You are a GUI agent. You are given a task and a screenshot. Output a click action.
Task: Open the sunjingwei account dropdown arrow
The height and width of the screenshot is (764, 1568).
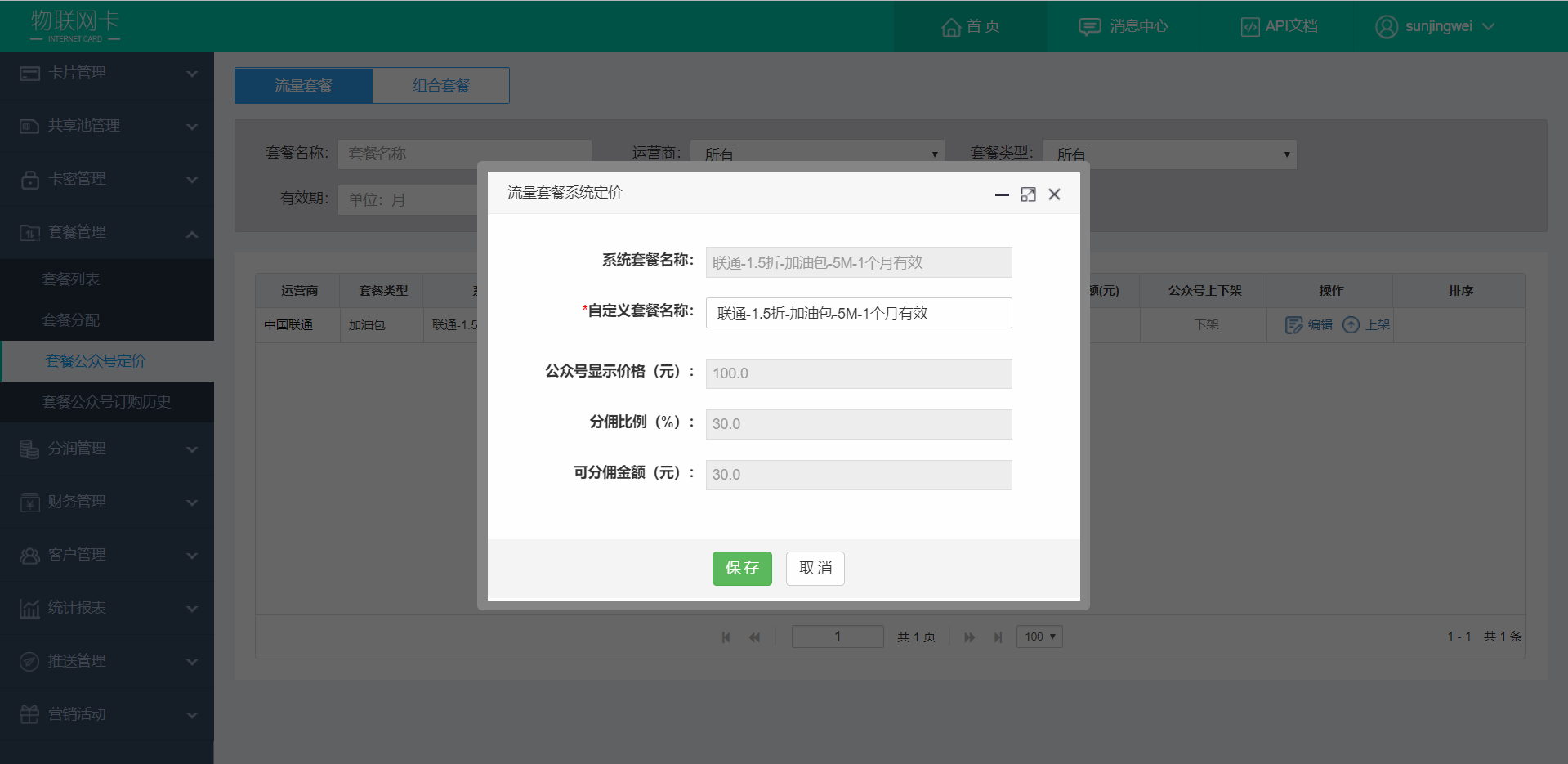[x=1489, y=27]
